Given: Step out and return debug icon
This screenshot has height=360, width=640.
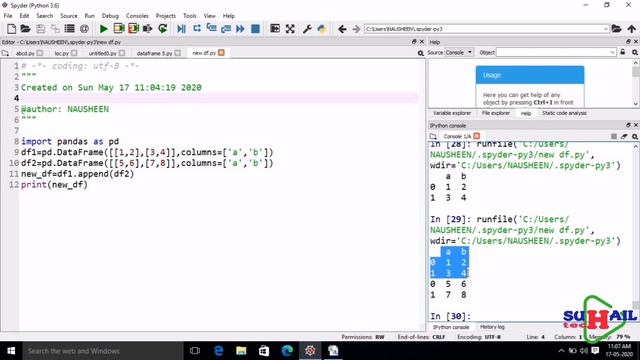Looking at the screenshot, I should point(226,29).
